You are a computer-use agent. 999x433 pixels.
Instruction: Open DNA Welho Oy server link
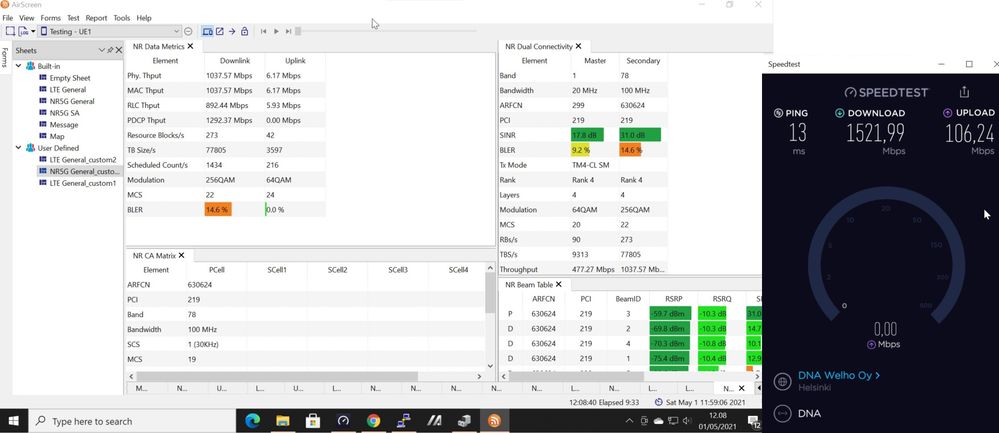(838, 376)
